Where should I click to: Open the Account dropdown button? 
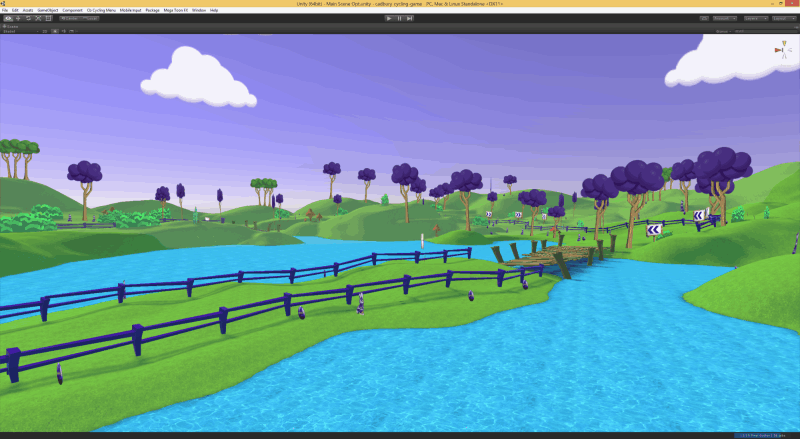[725, 18]
